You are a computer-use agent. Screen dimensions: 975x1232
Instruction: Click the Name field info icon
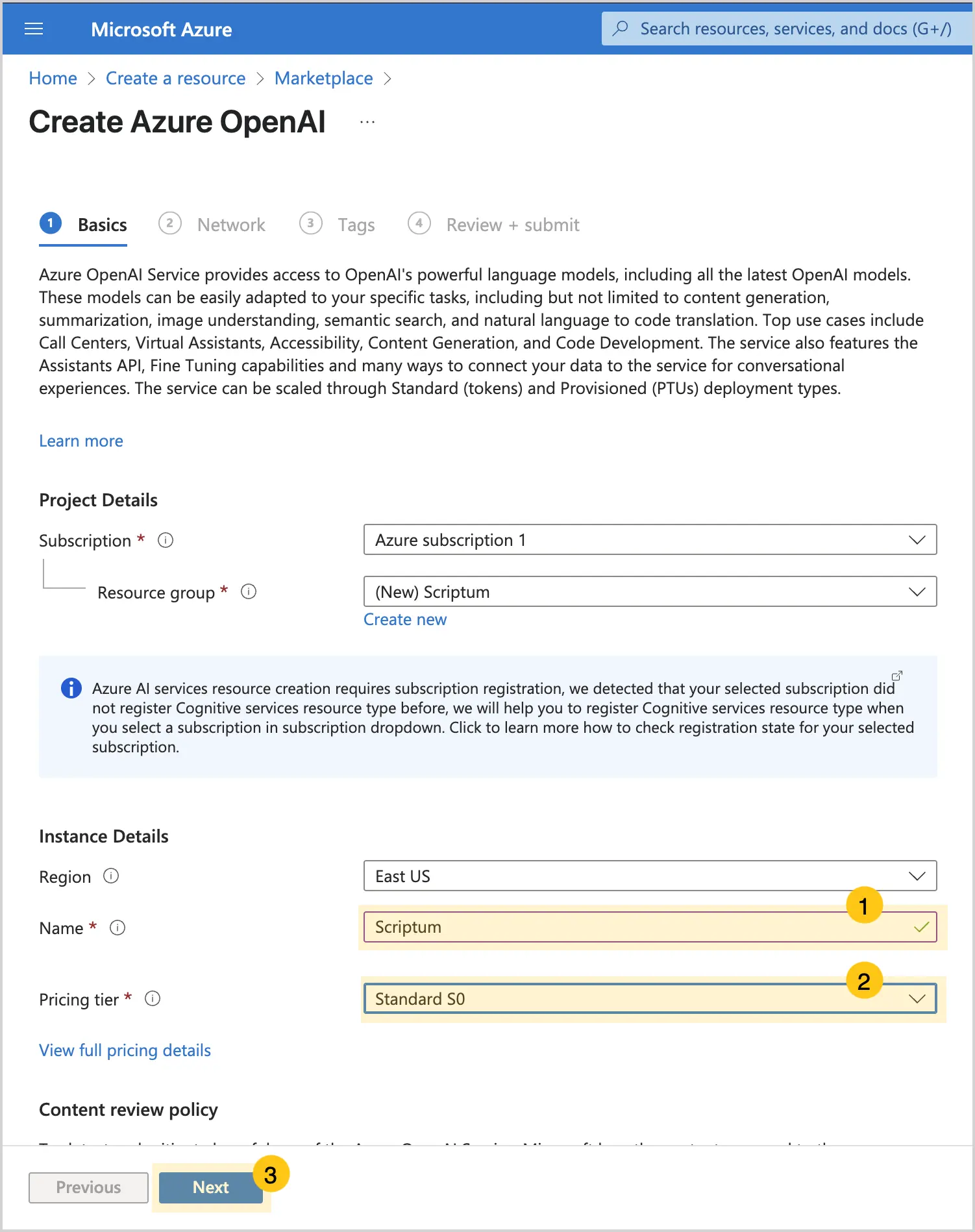coord(117,928)
